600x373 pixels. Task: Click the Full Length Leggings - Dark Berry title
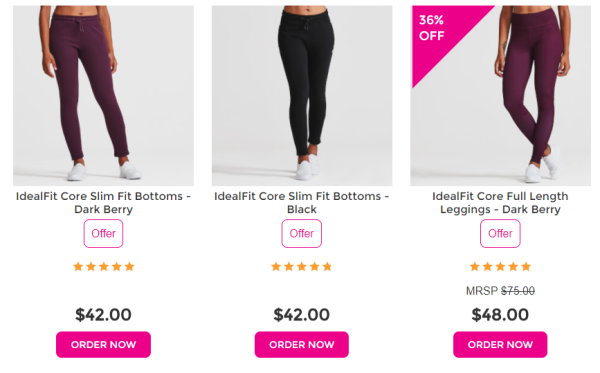click(500, 203)
